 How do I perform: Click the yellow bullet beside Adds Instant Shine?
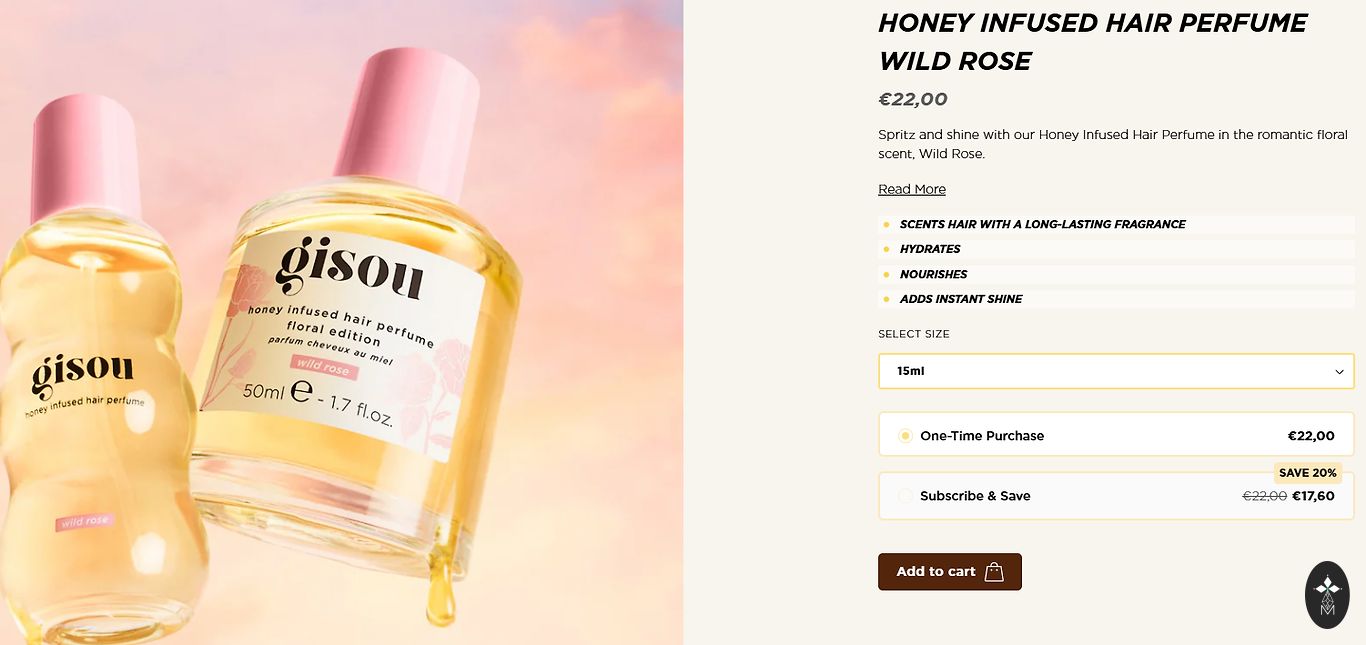pos(887,299)
